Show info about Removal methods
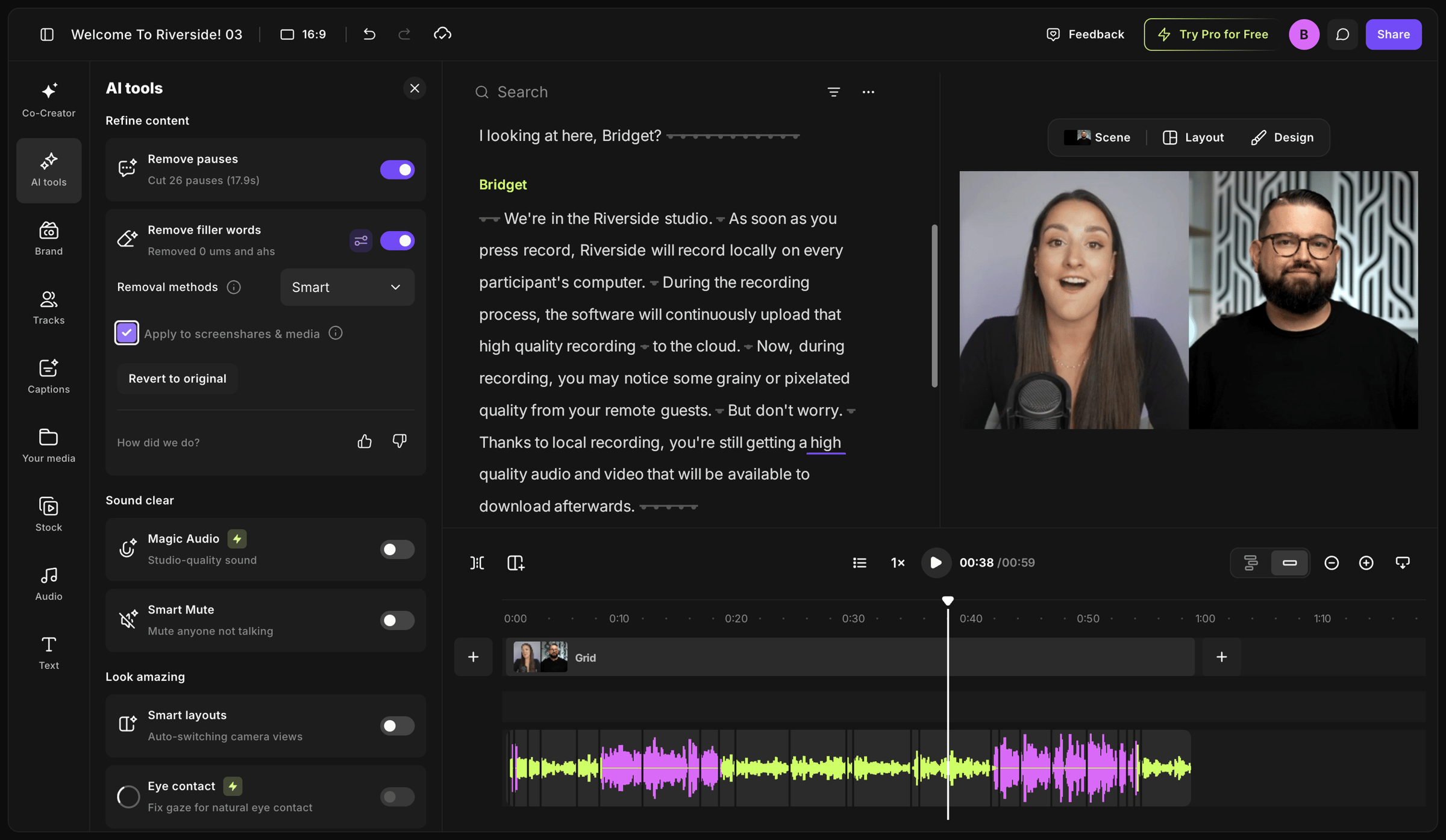This screenshot has height=840, width=1446. coord(234,287)
